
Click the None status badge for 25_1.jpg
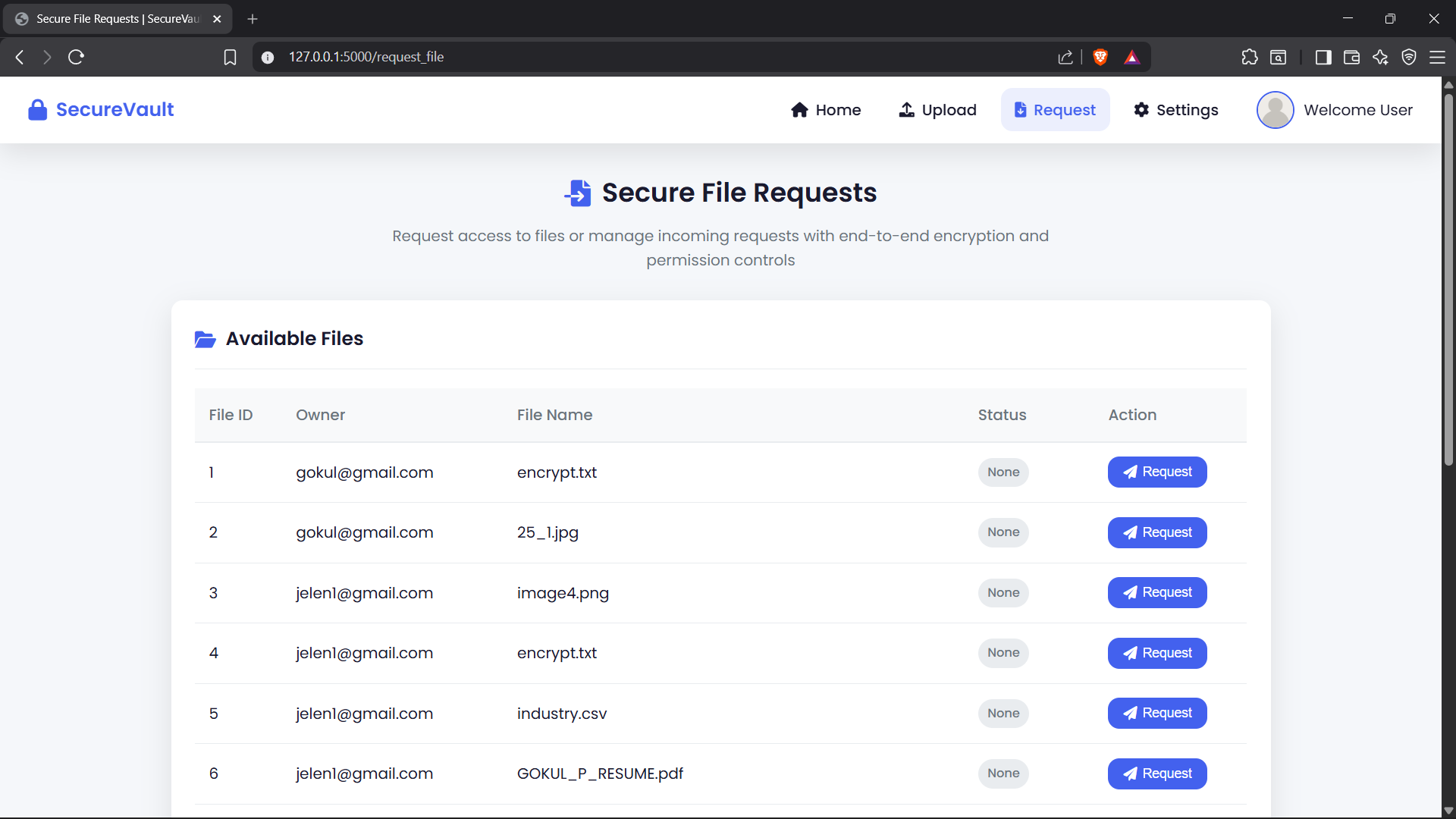1003,532
